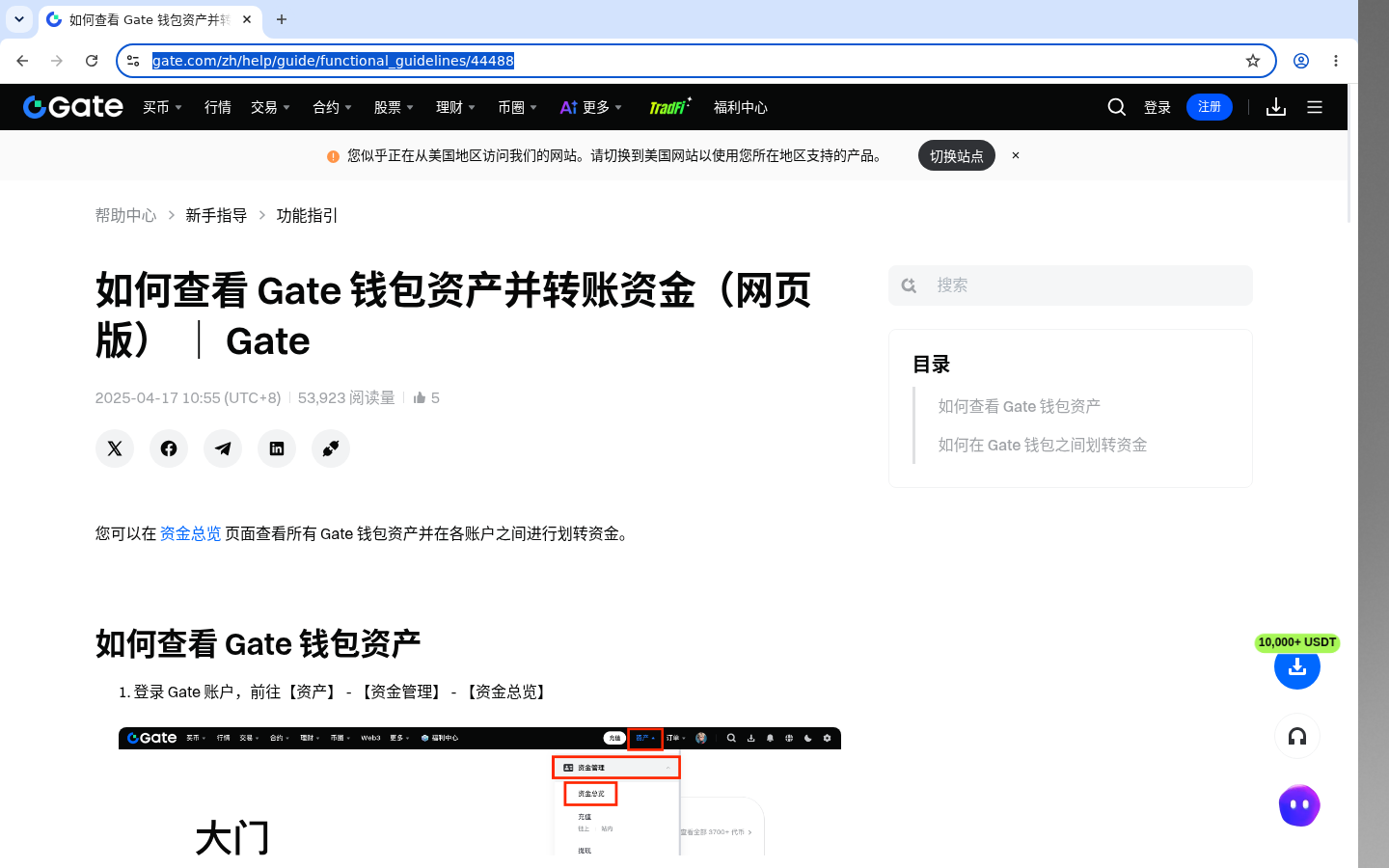Click the 53,923 阅读量 text
The height and width of the screenshot is (868, 1389).
coord(346,397)
